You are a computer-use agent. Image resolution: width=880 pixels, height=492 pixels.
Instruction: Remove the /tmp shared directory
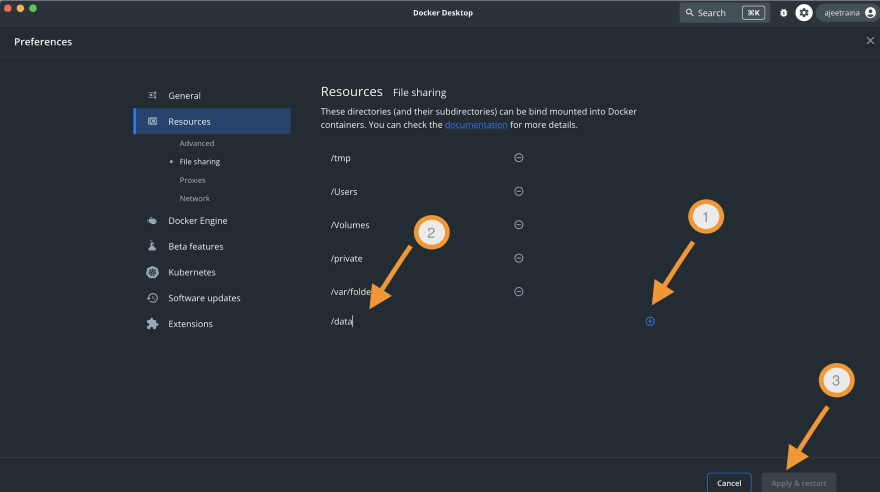tap(519, 158)
